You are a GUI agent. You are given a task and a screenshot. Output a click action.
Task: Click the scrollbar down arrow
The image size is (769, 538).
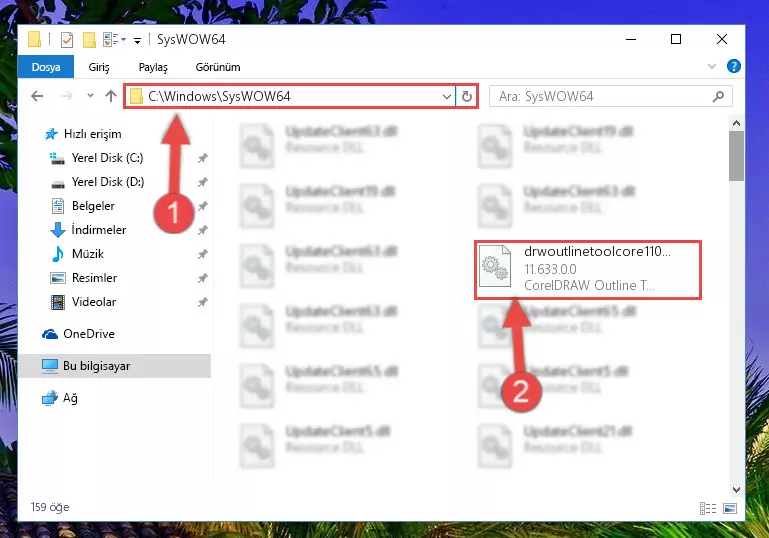pos(736,489)
